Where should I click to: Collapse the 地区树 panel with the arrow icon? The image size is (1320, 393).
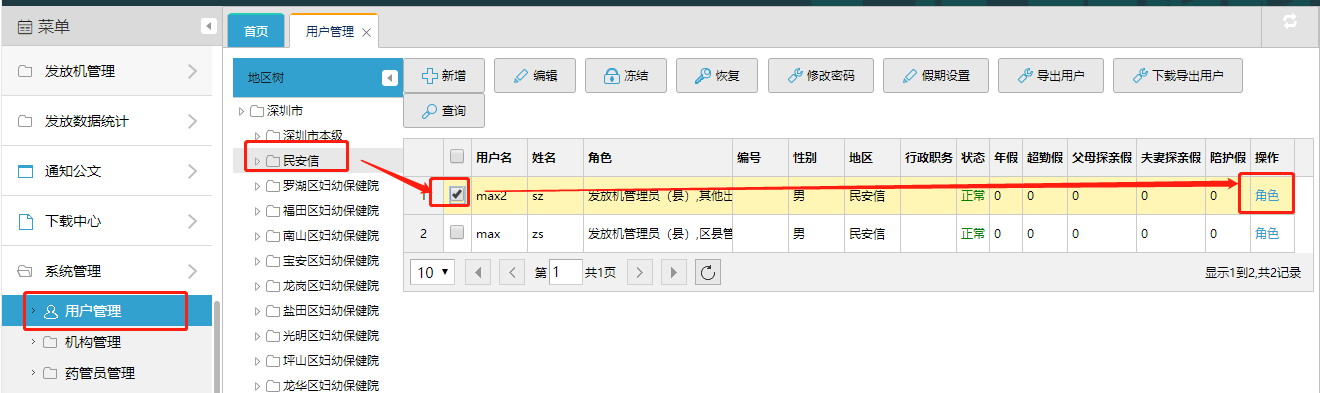click(390, 78)
